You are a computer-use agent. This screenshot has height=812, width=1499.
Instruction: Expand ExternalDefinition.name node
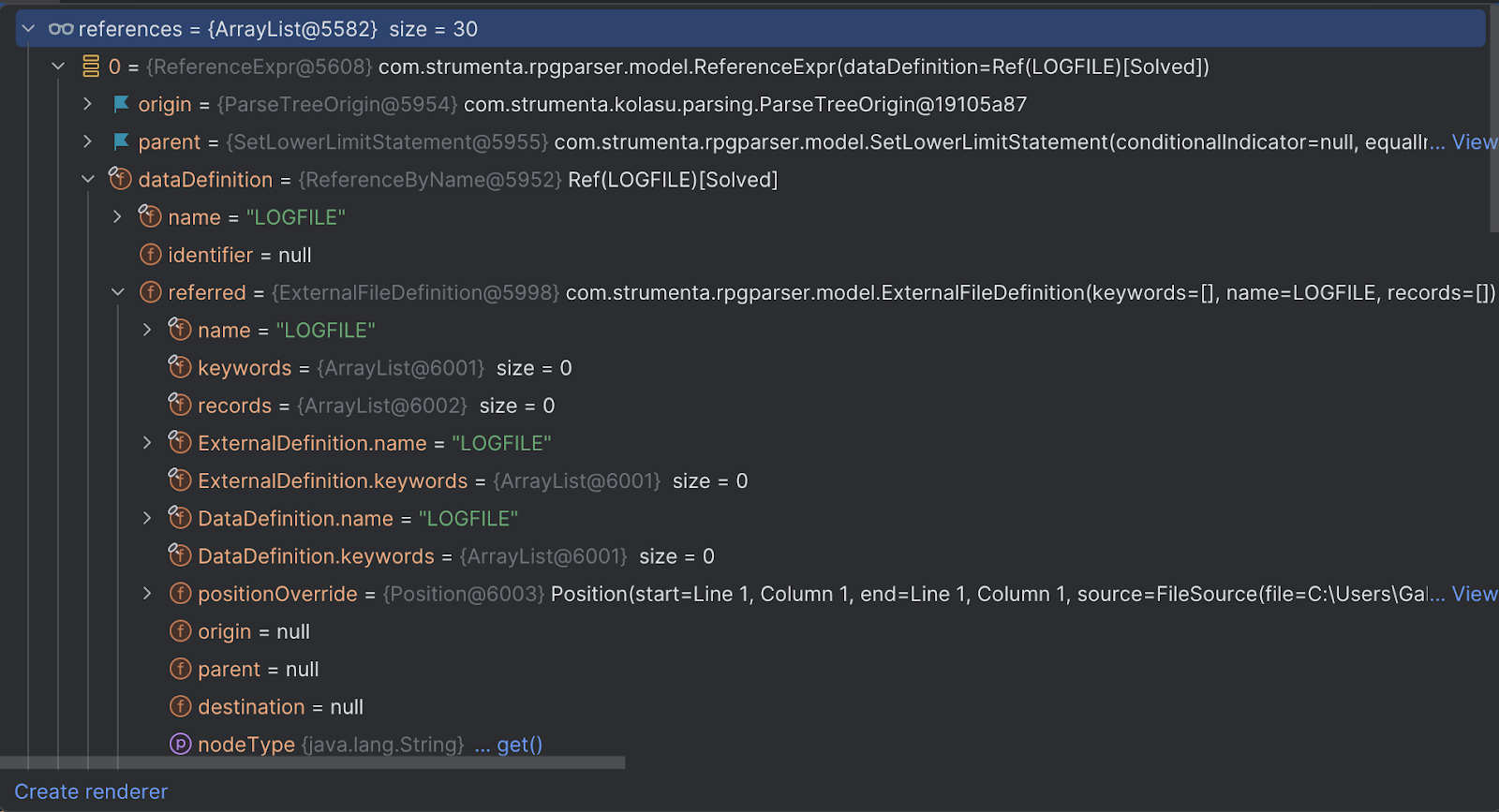[148, 442]
